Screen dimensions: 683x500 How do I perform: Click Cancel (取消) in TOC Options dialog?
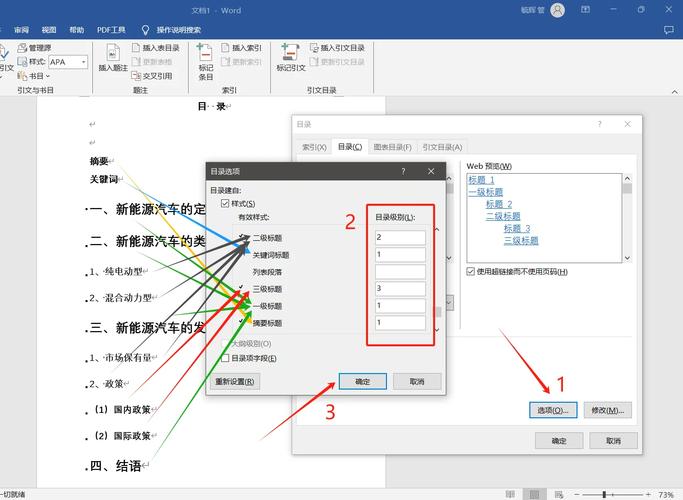coord(417,382)
